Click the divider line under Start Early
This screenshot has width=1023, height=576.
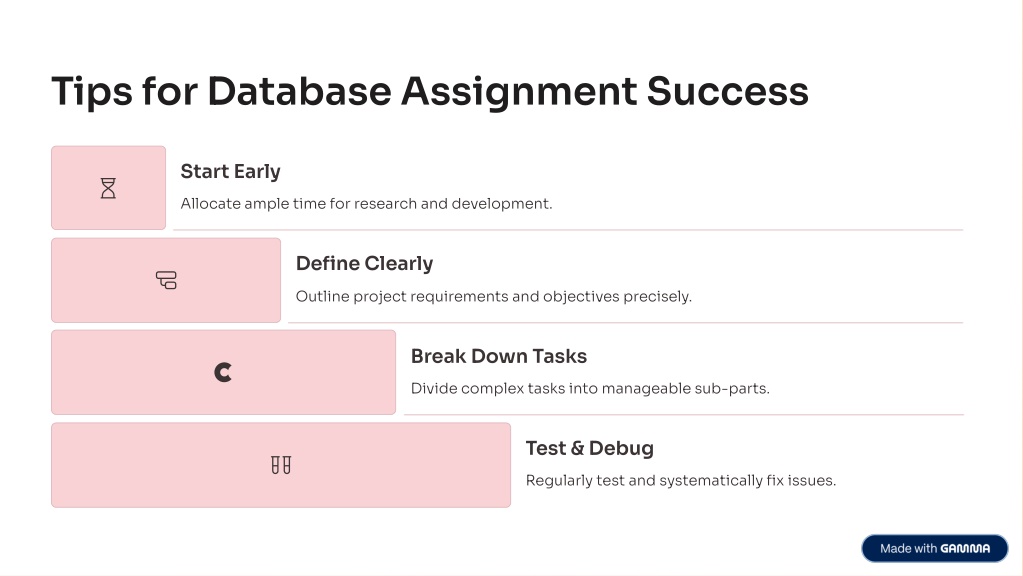coord(568,230)
